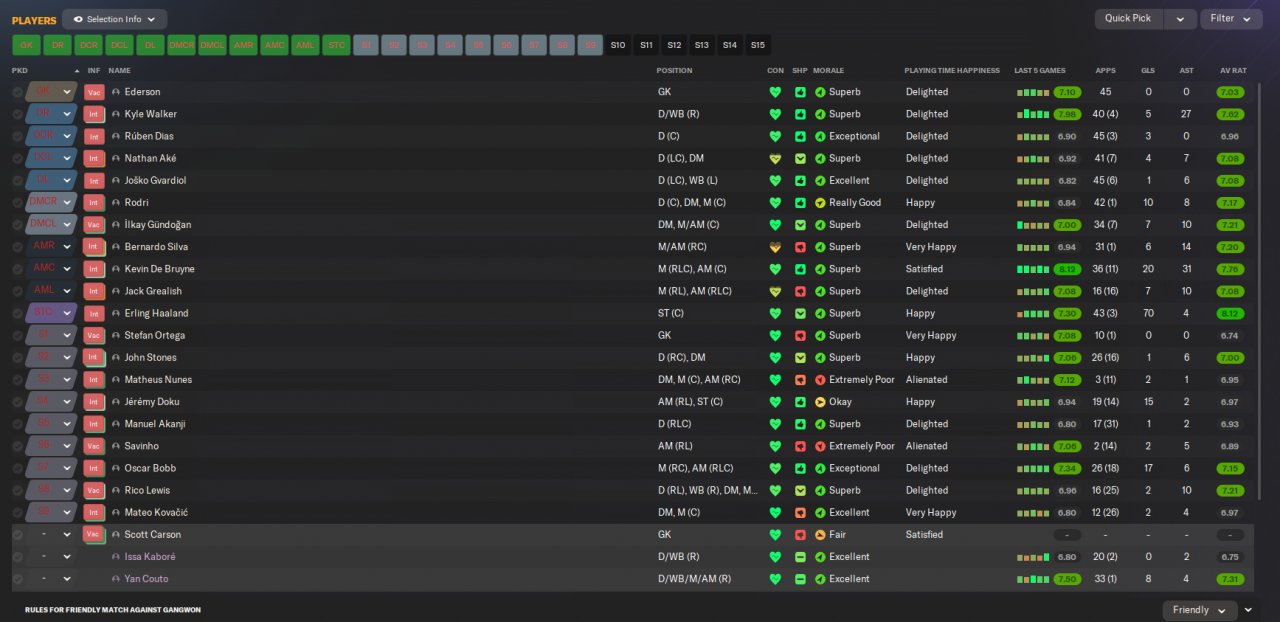The height and width of the screenshot is (622, 1280).
Task: Click Scott Carson's Fair morale icon
Action: [x=820, y=535]
